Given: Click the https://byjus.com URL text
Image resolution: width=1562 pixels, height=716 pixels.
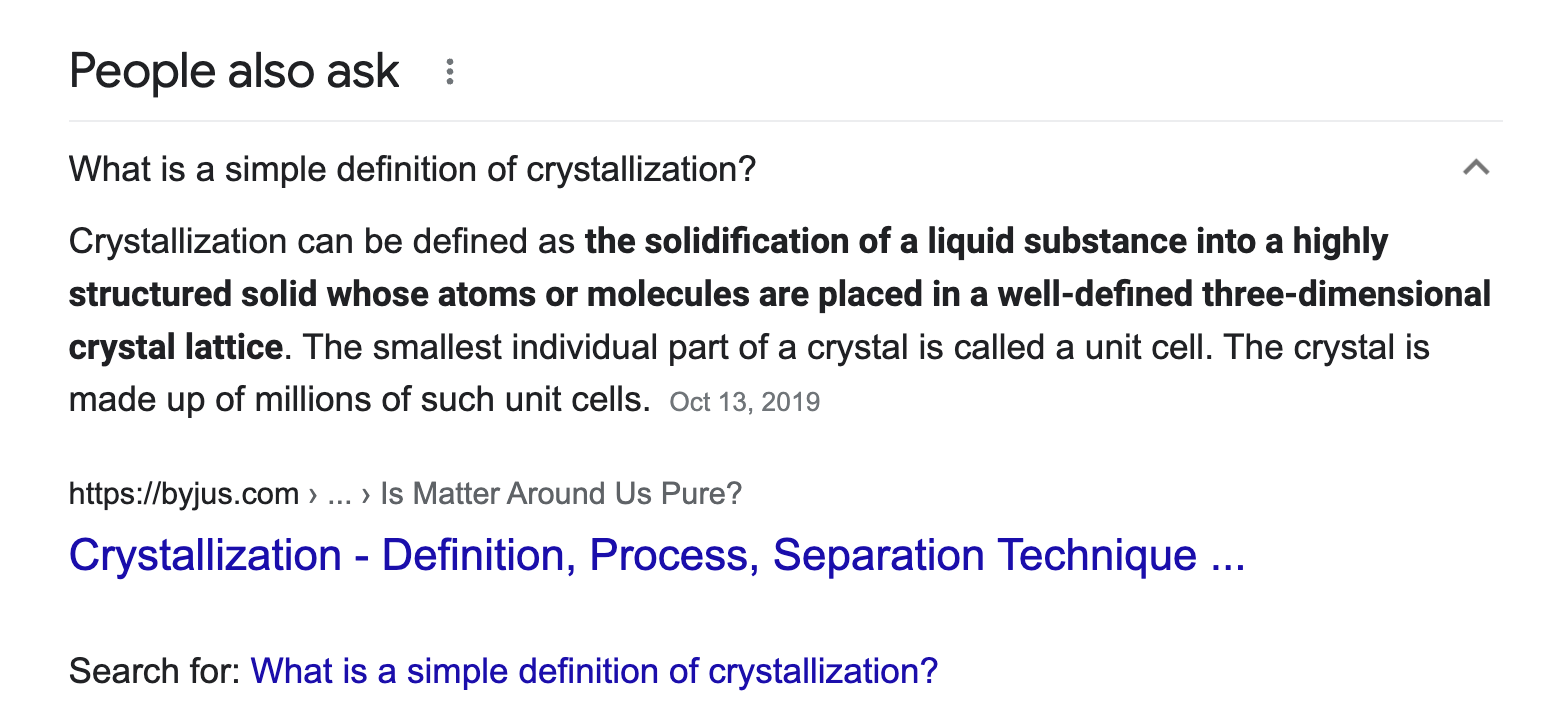Looking at the screenshot, I should (x=184, y=493).
